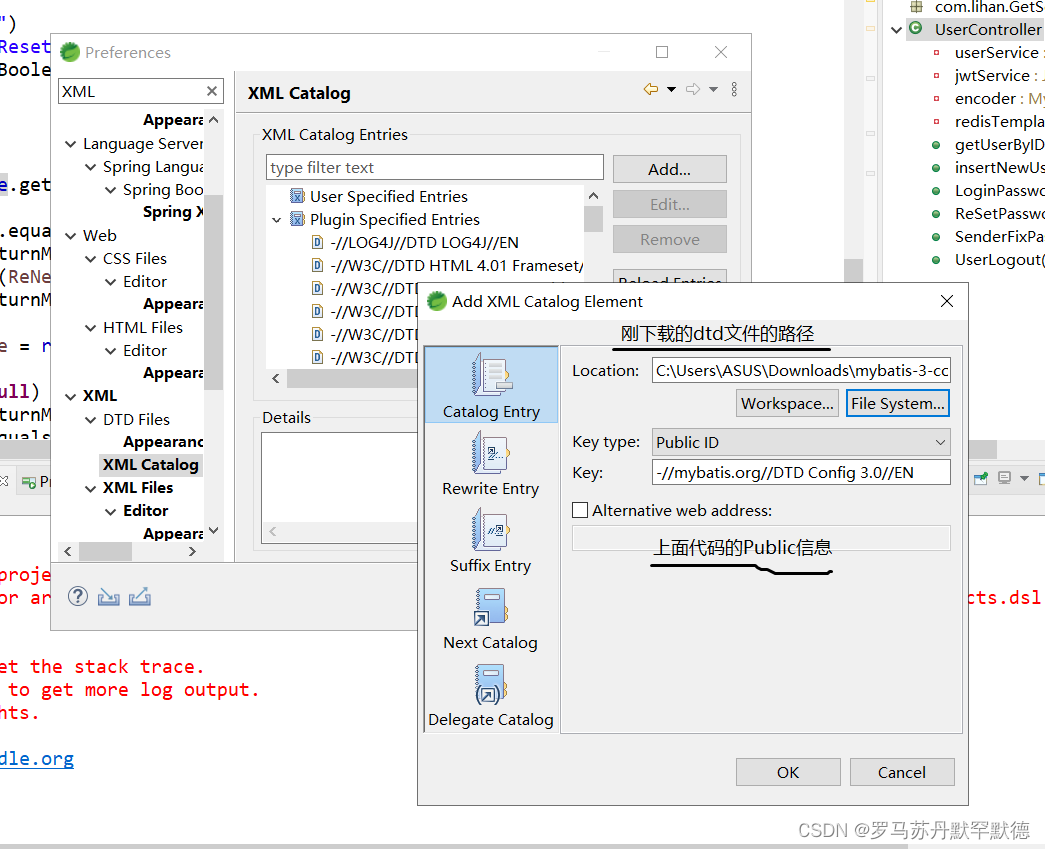Screen dimensions: 1045x849
Task: Select the -//LOG4J//DTD LOG4J//EN entry
Action: point(425,242)
